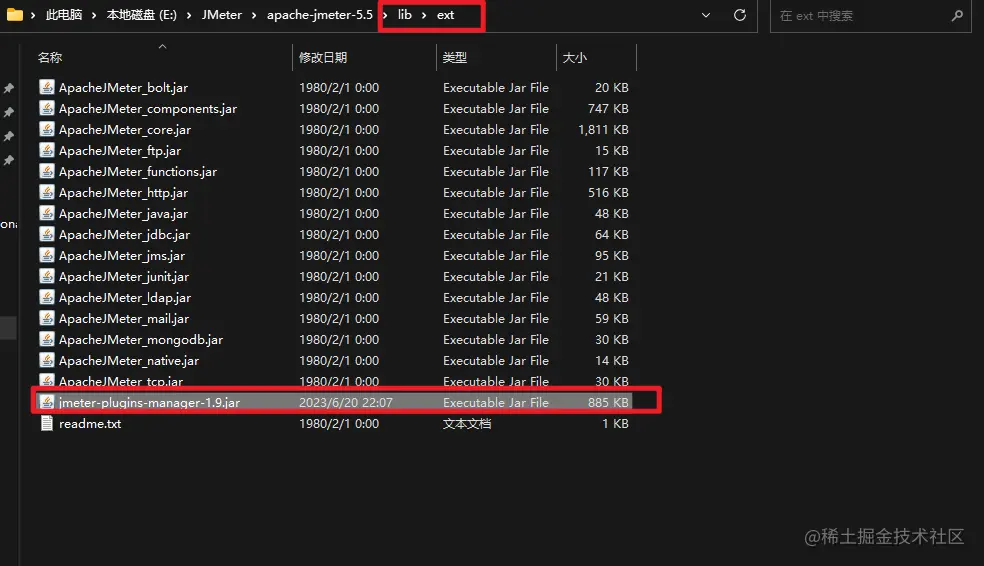Image resolution: width=984 pixels, height=566 pixels.
Task: Click the jar icon of ApacheJMeter_core.jar
Action: click(47, 129)
